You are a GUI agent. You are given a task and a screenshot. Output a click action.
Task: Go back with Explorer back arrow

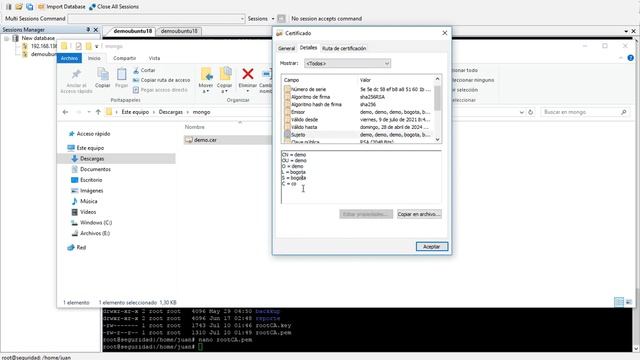tap(65, 112)
